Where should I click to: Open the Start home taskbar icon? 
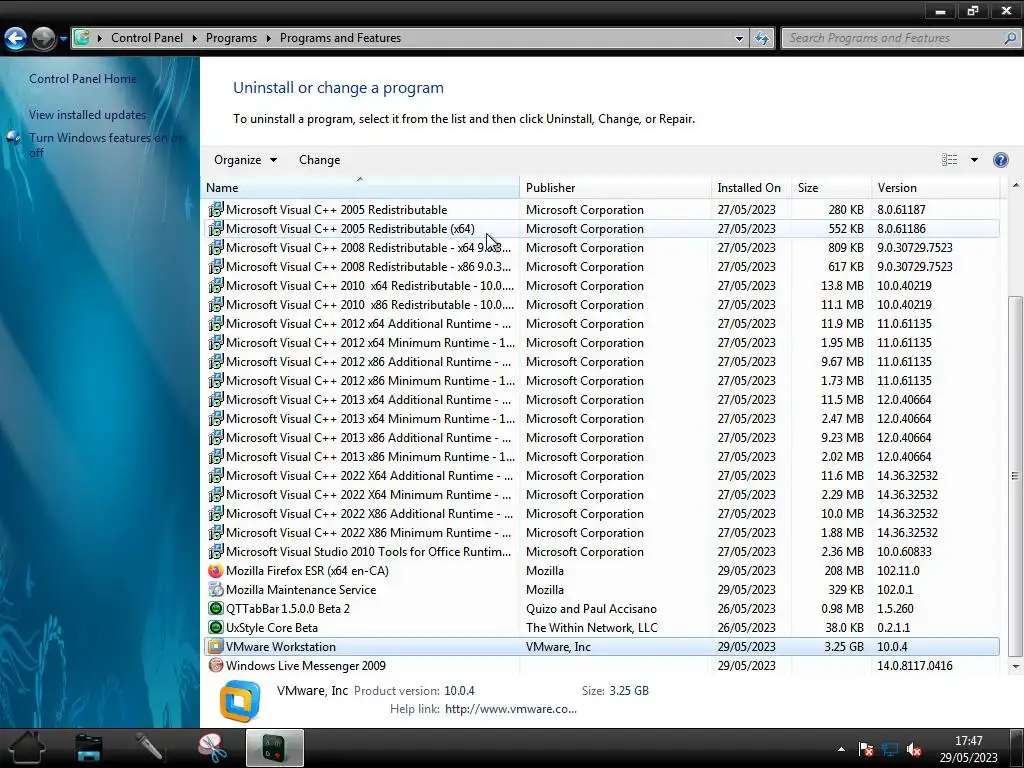pos(27,748)
